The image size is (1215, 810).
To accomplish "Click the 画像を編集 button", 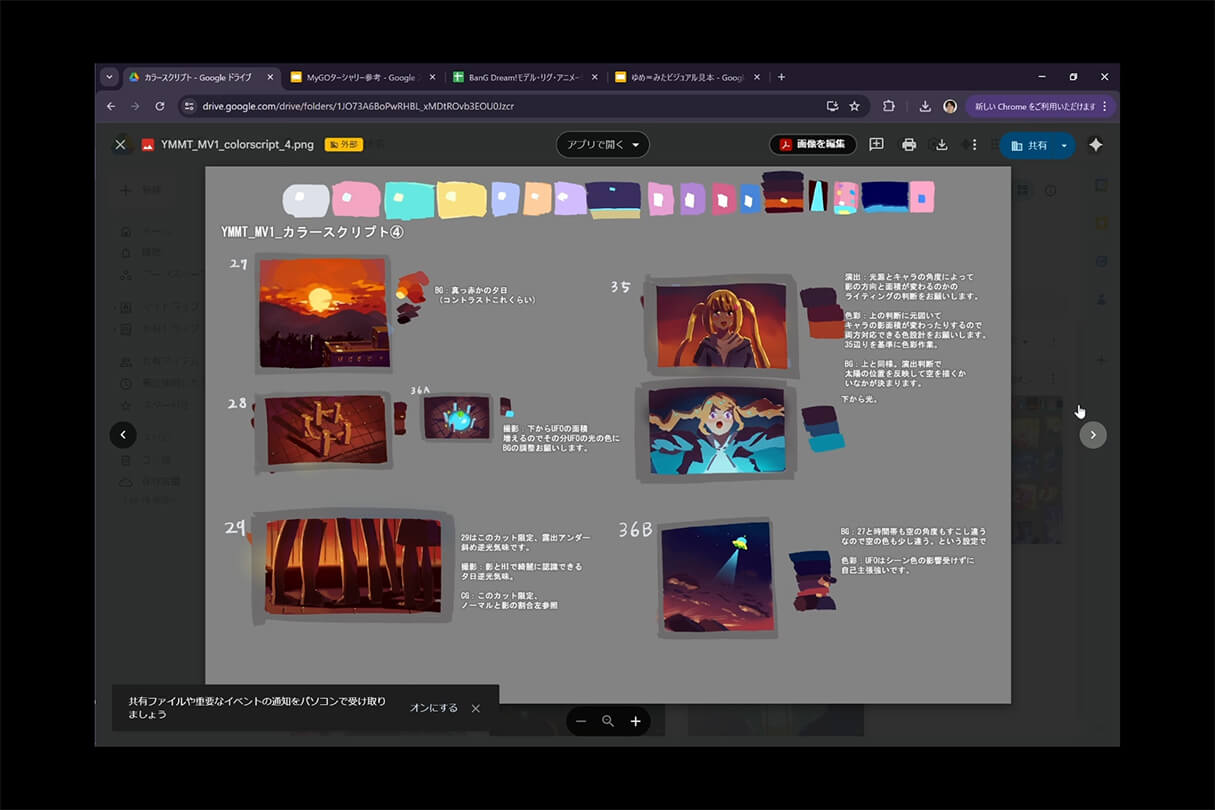I will 813,145.
